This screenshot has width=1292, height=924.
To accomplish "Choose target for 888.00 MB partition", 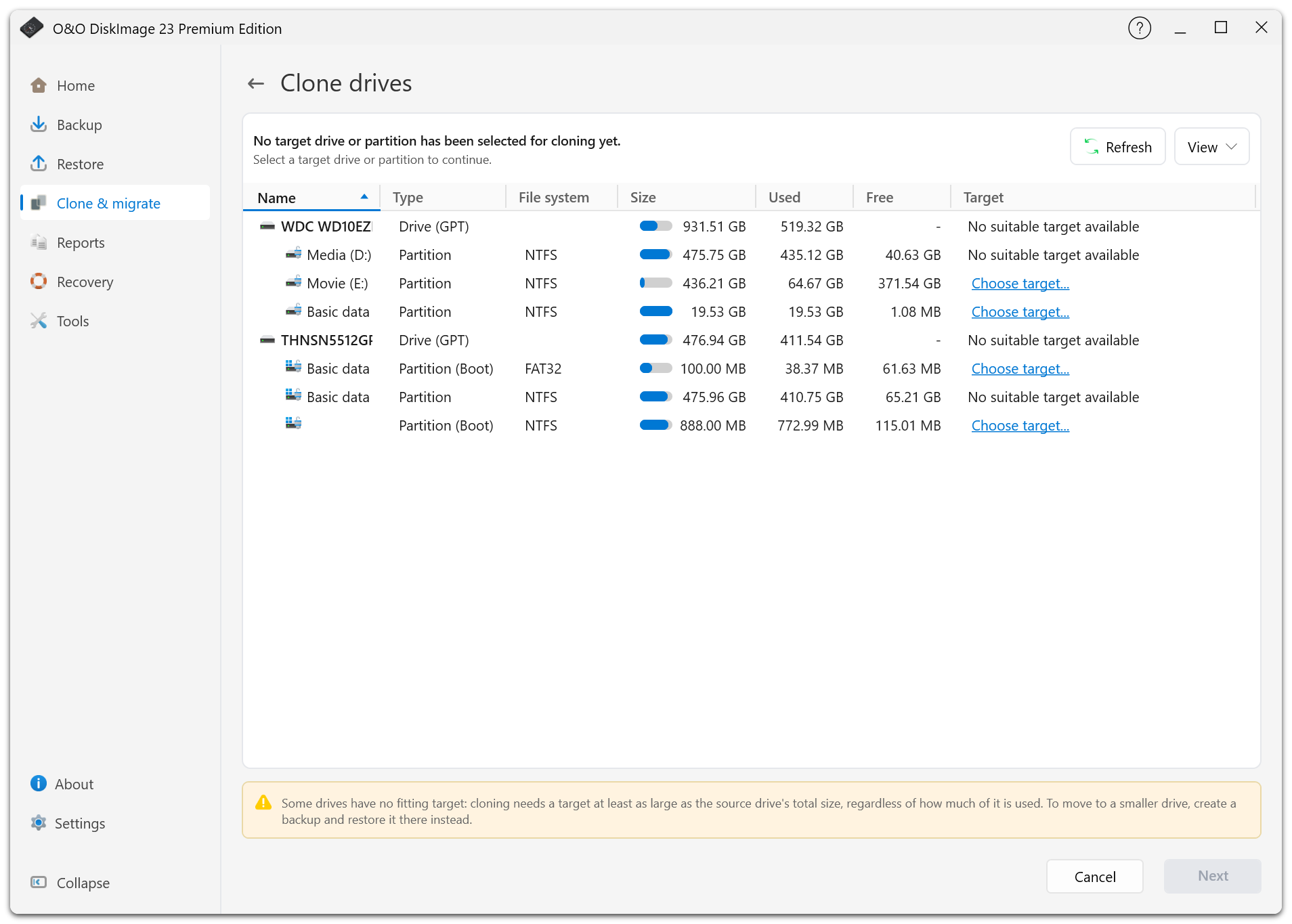I will click(x=1020, y=426).
